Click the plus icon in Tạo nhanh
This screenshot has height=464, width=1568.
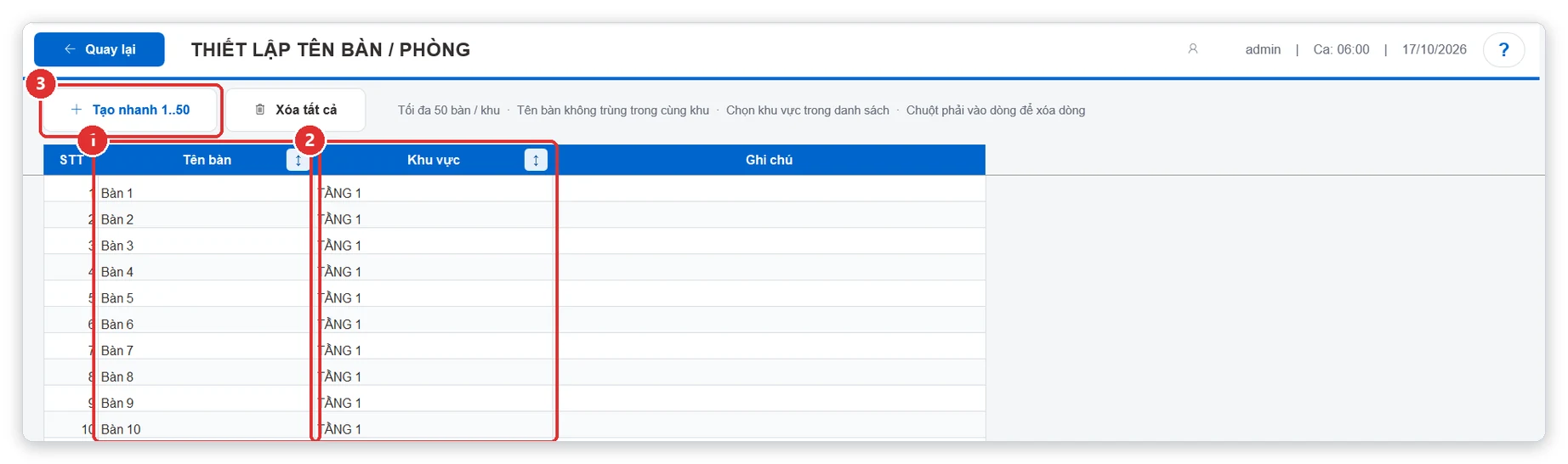(77, 110)
